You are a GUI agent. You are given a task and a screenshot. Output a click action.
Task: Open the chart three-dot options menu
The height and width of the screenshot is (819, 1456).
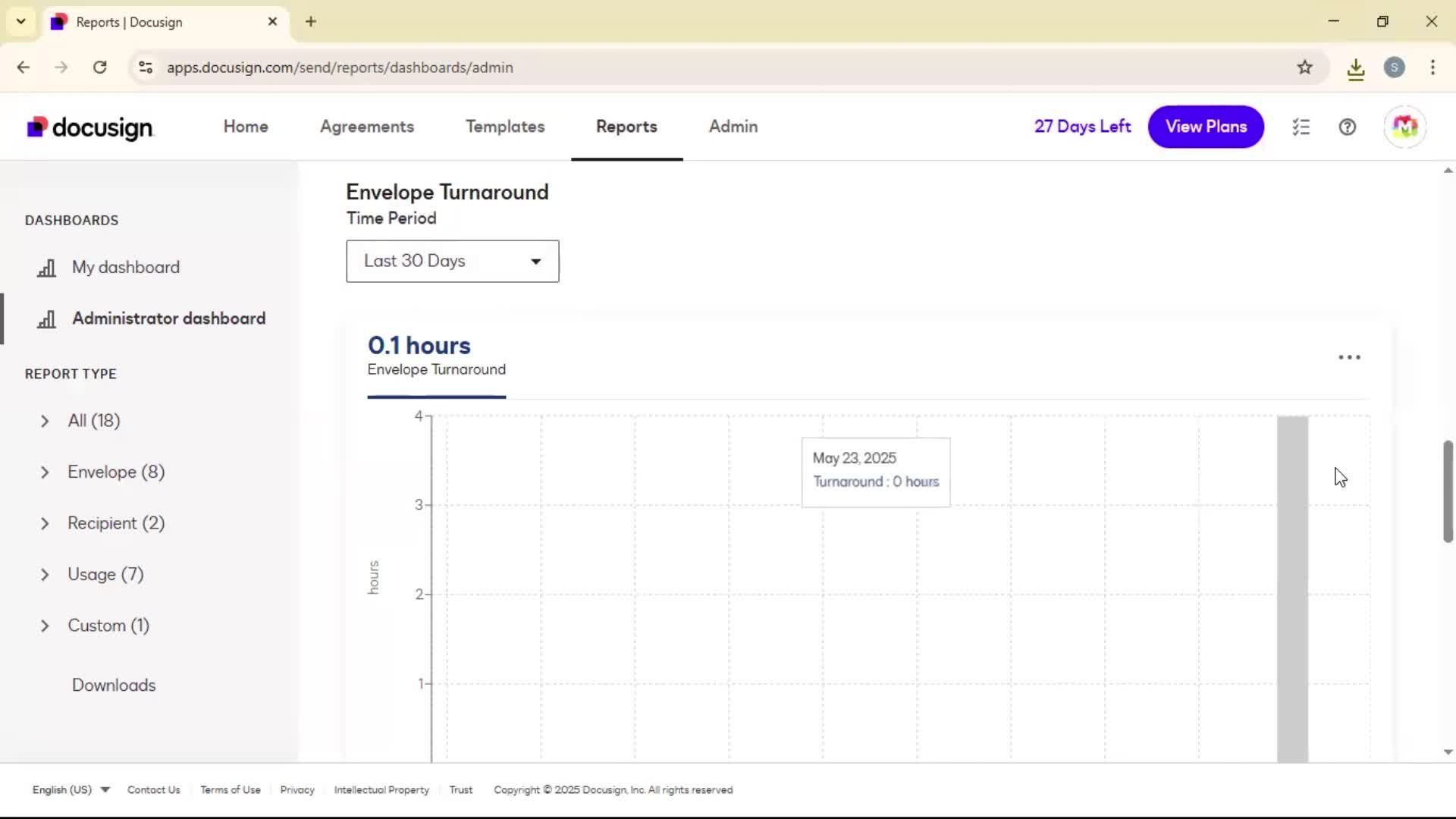(1349, 357)
